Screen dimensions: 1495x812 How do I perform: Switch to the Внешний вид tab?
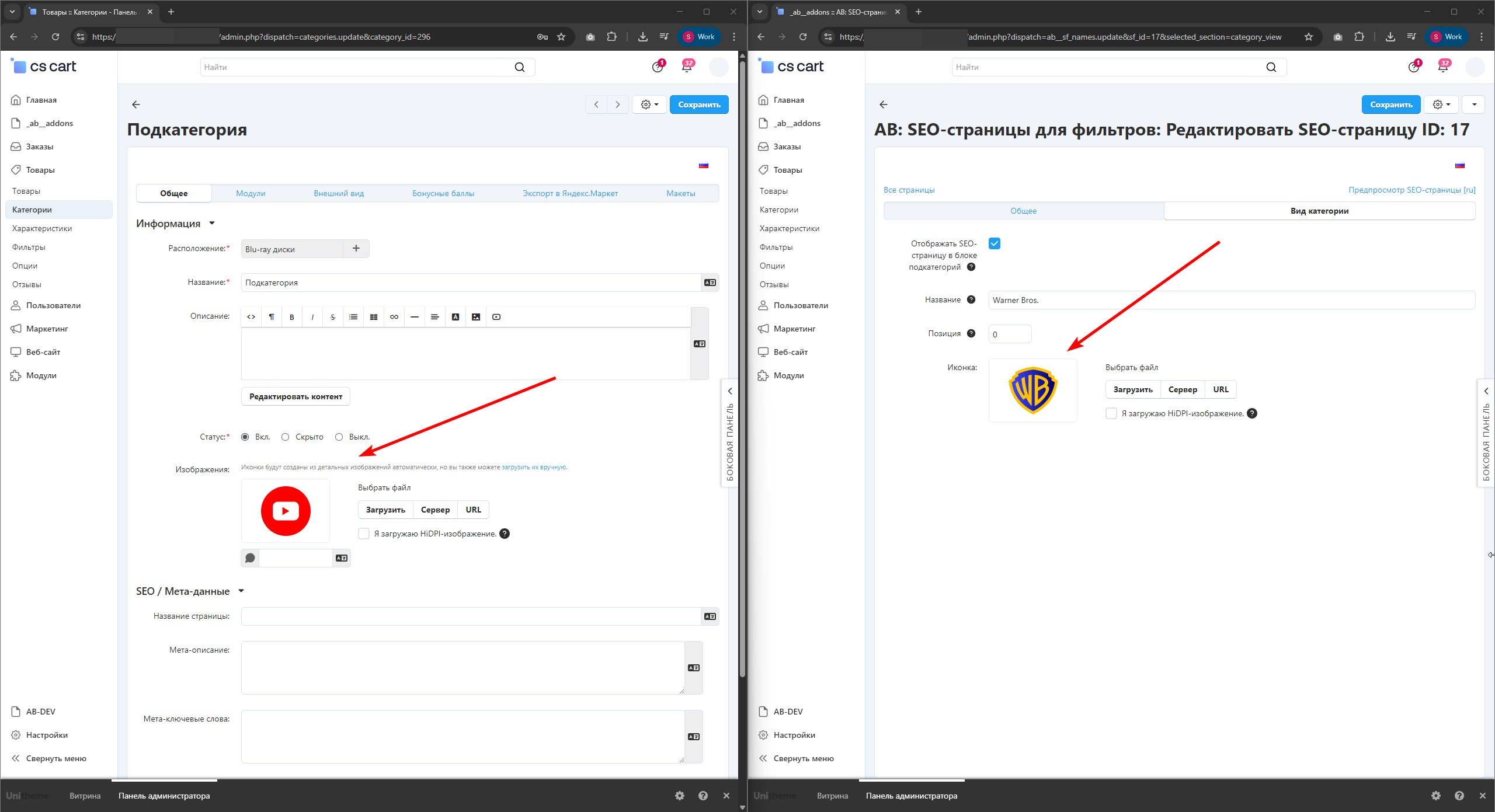[x=339, y=193]
